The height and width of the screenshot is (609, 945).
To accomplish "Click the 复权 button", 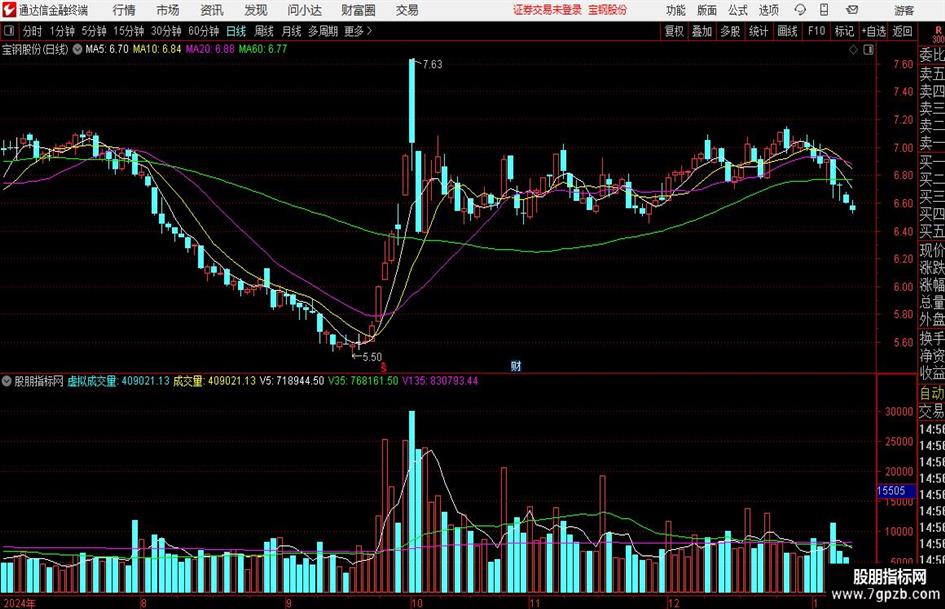I will 674,31.
